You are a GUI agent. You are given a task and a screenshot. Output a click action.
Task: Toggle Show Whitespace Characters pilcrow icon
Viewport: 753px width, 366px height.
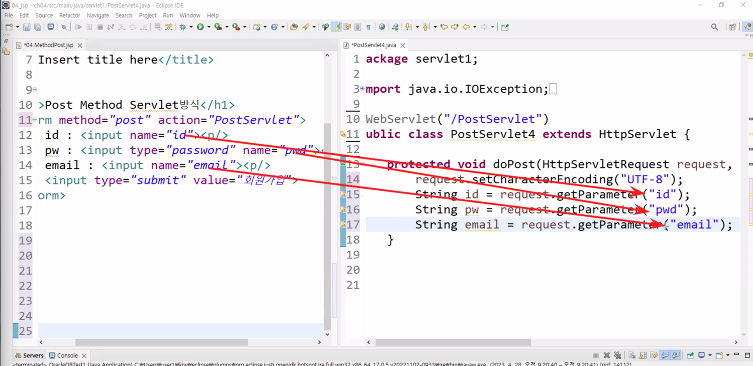[x=368, y=27]
